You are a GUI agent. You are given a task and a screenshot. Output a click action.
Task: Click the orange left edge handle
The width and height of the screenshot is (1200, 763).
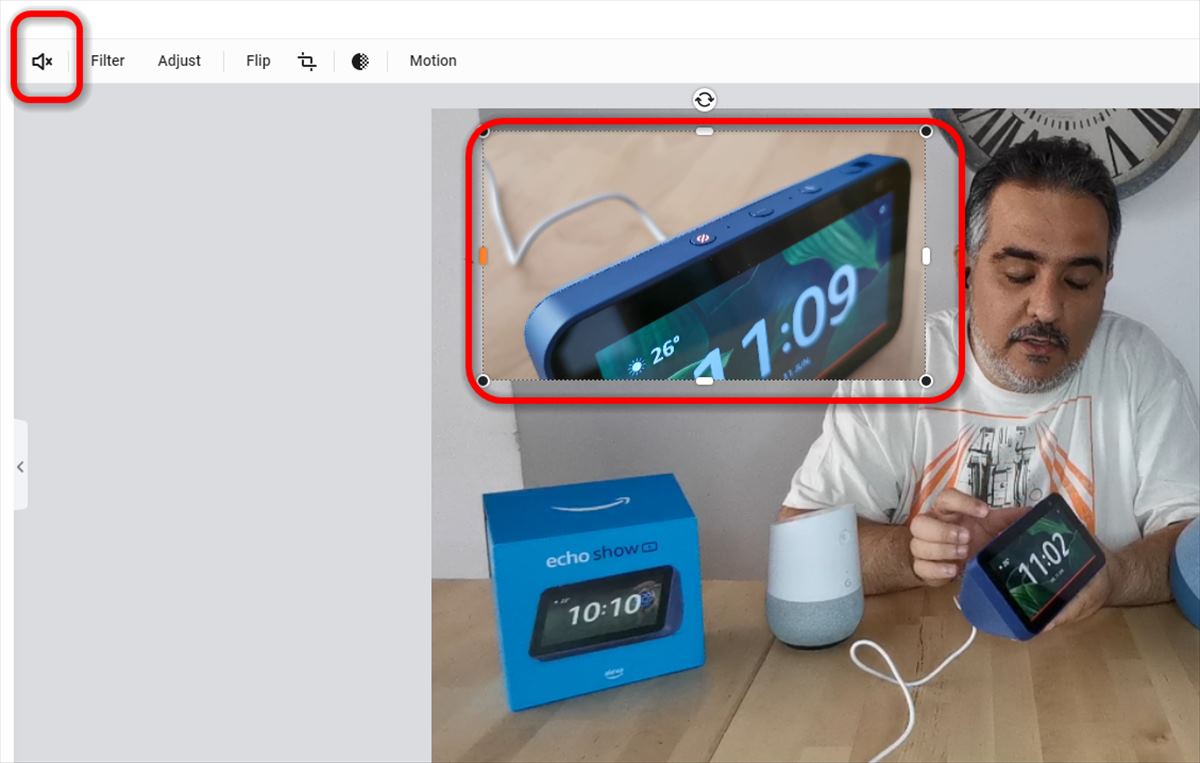(x=483, y=256)
